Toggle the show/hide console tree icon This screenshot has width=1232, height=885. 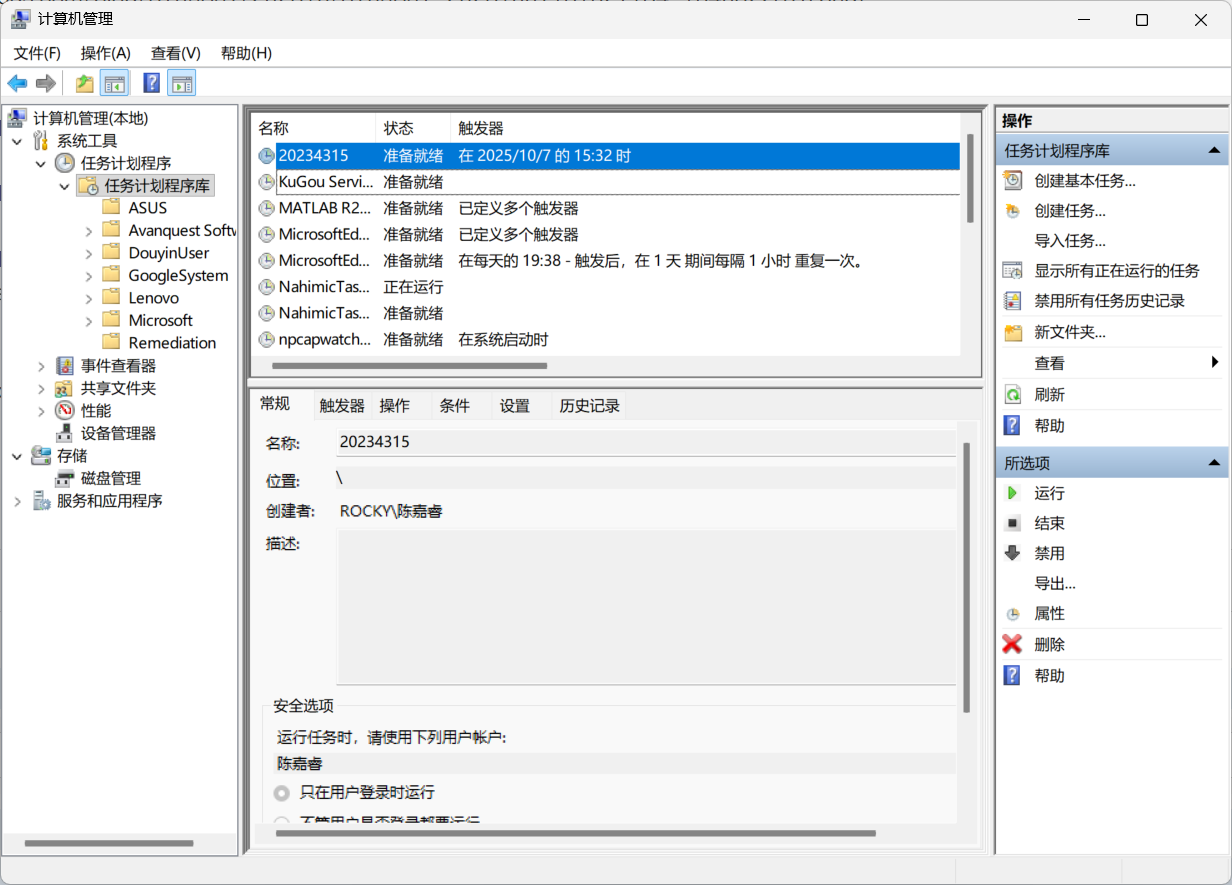pyautogui.click(x=115, y=83)
